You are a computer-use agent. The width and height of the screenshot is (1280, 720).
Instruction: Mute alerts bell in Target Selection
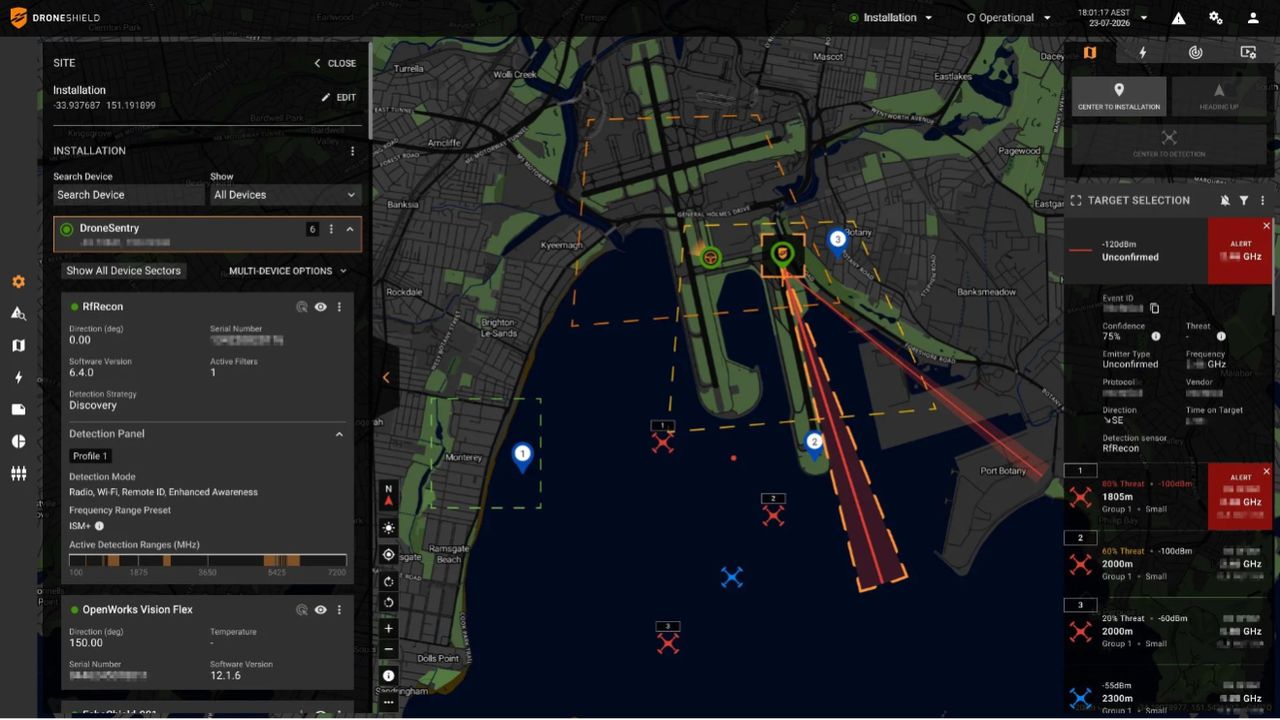(x=1225, y=201)
